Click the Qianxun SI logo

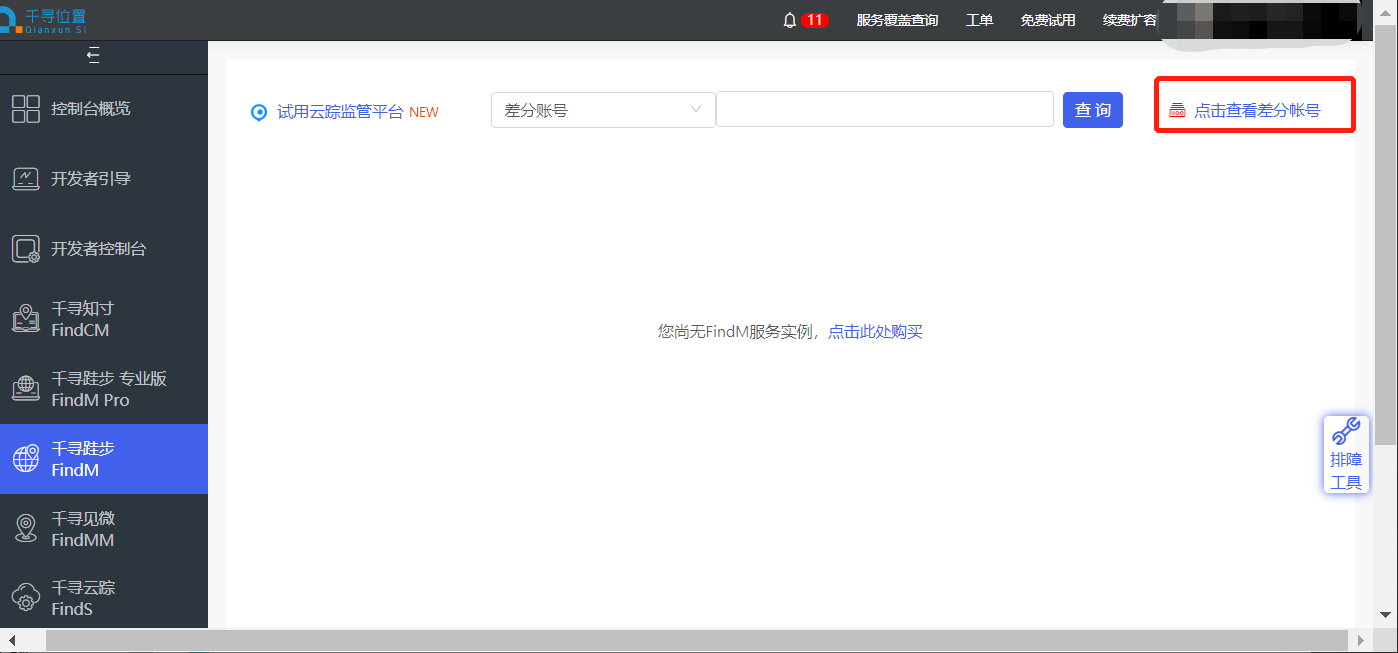click(x=43, y=19)
